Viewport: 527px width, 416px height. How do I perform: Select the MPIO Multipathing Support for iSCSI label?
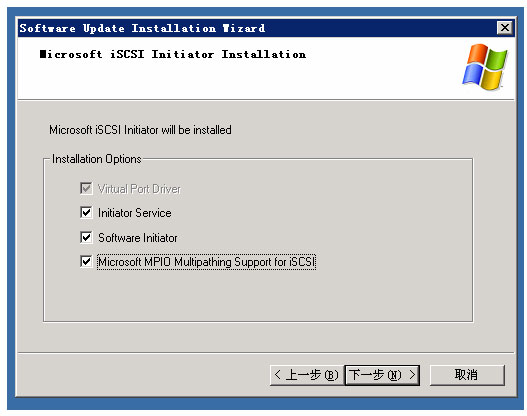(206, 262)
